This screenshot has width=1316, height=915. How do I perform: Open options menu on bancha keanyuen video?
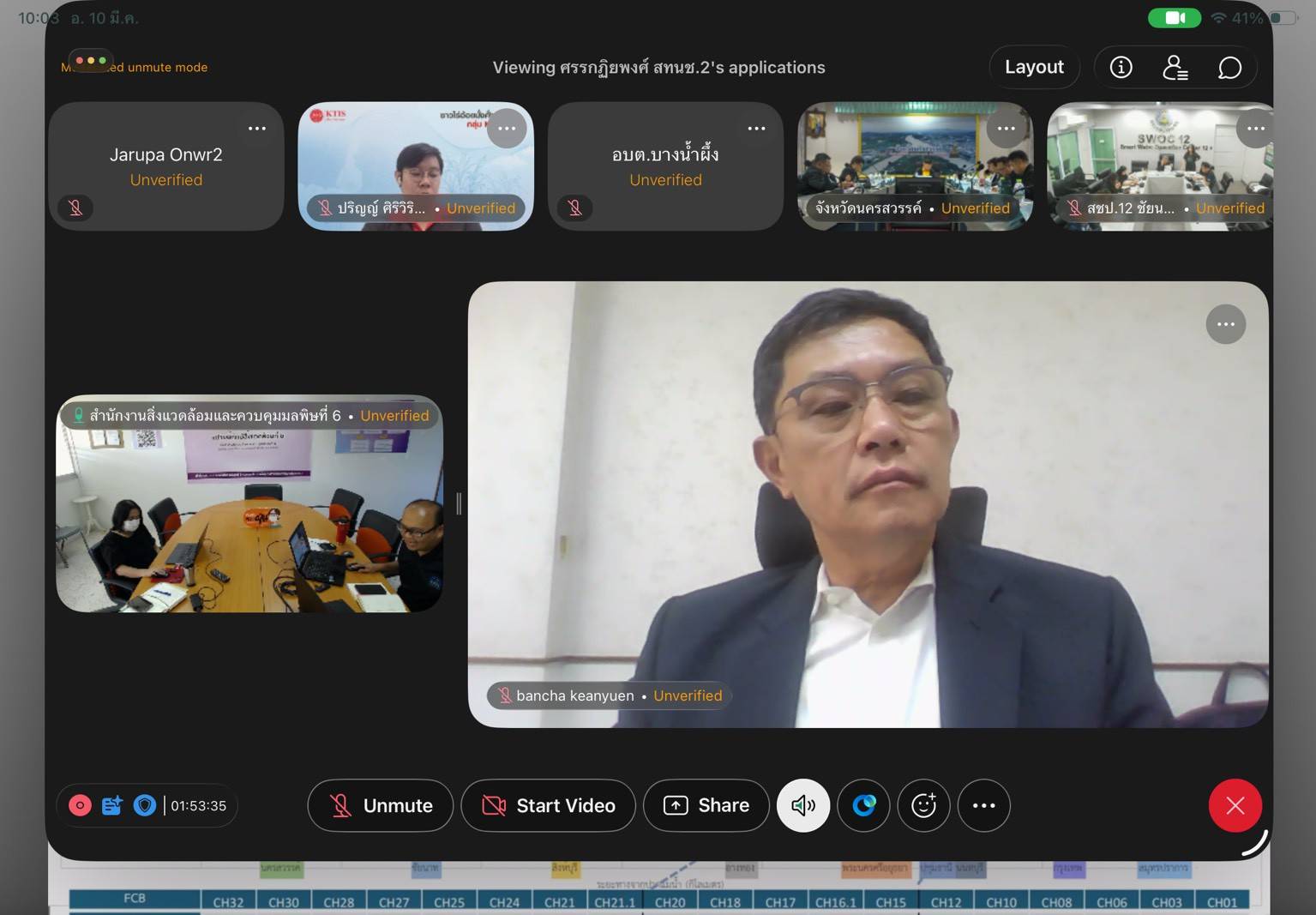coord(1225,324)
